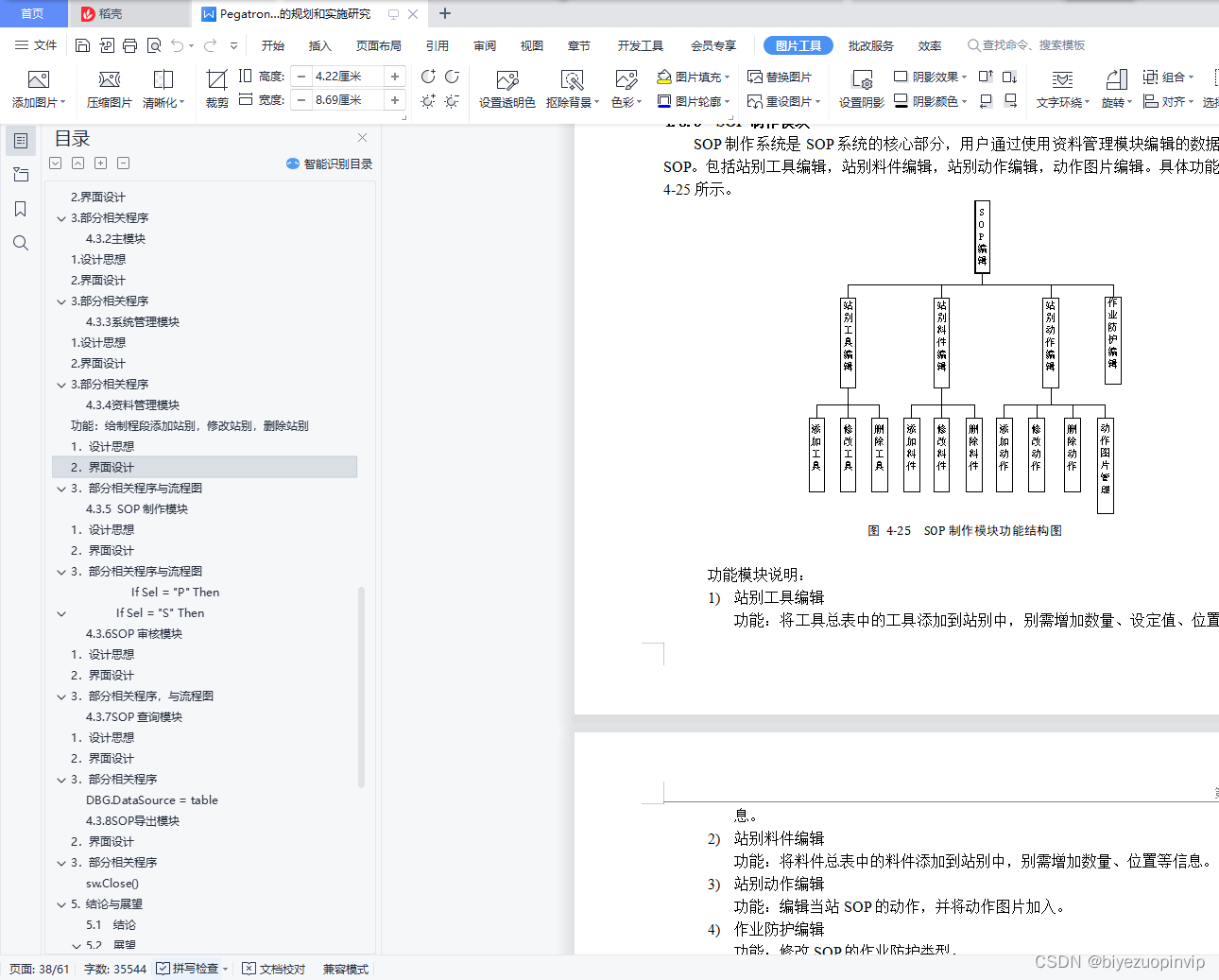Click the 设置阴影 shadow settings icon
The width and height of the screenshot is (1219, 980).
[860, 90]
